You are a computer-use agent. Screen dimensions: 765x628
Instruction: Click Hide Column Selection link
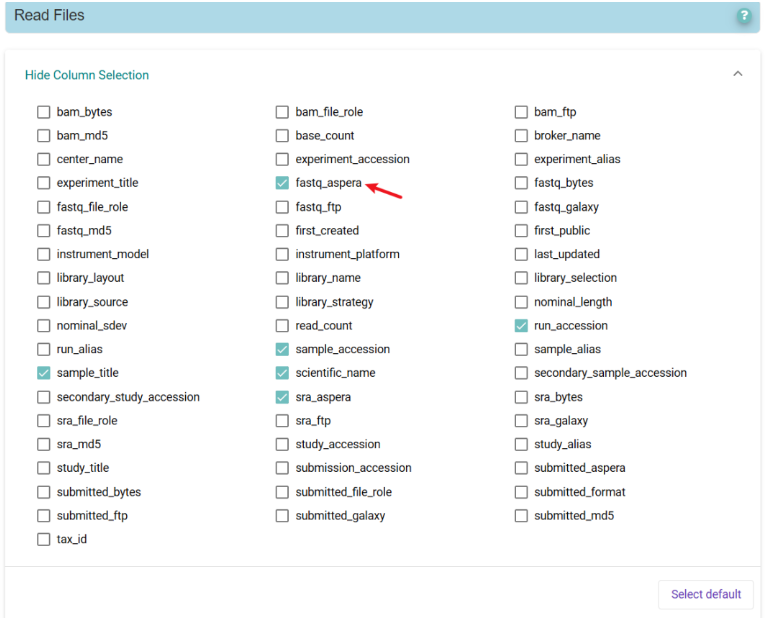coord(87,75)
